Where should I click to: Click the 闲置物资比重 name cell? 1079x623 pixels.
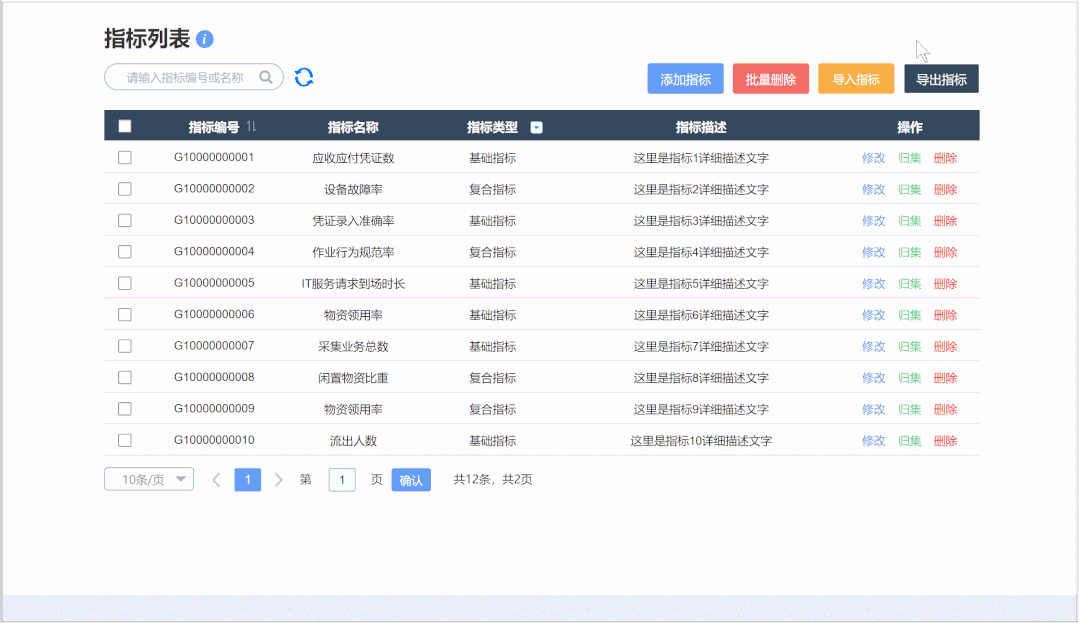pos(353,378)
